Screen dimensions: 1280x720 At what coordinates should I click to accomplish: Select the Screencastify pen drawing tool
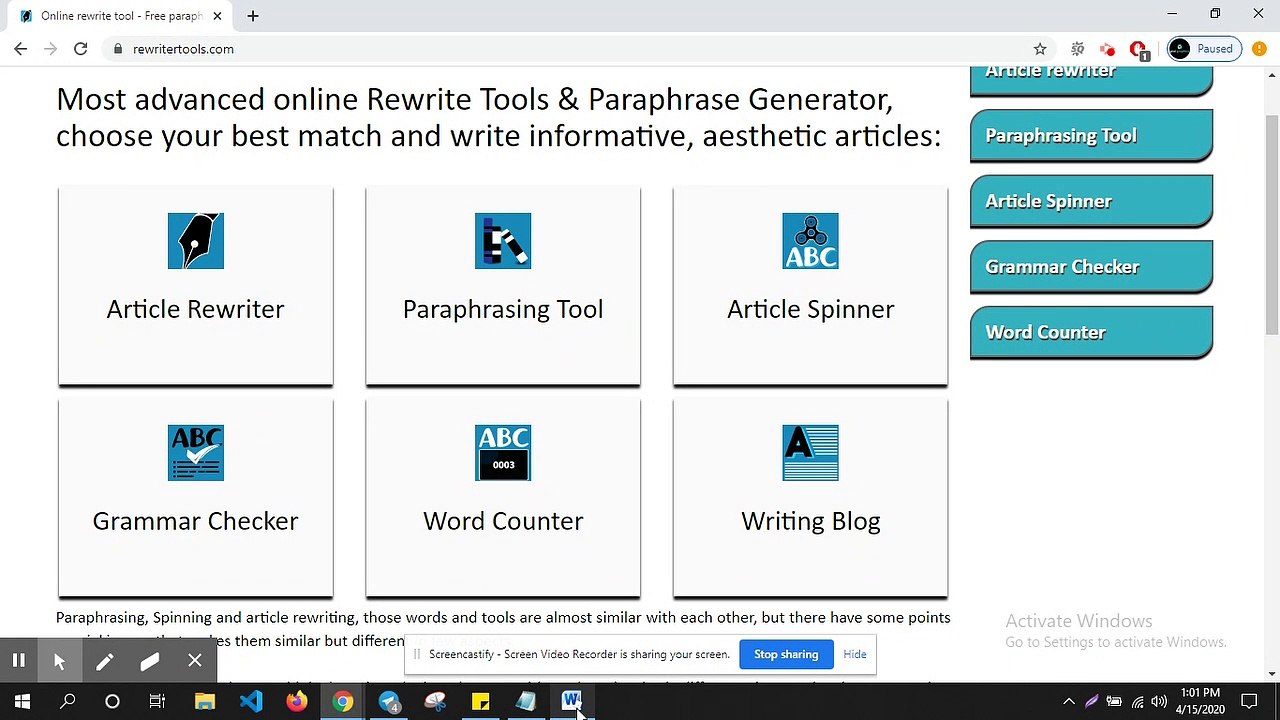click(104, 660)
